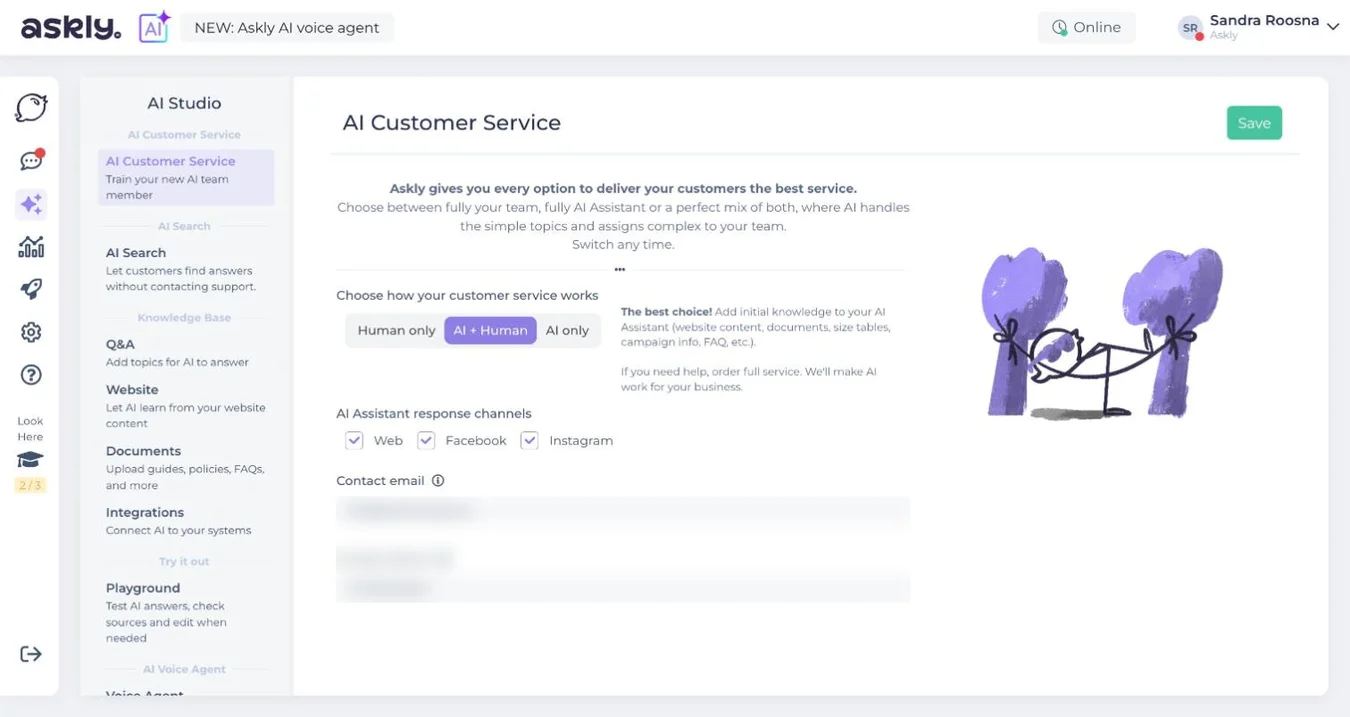1350x717 pixels.
Task: Uncheck the Instagram channel checkbox
Action: pyautogui.click(x=530, y=440)
